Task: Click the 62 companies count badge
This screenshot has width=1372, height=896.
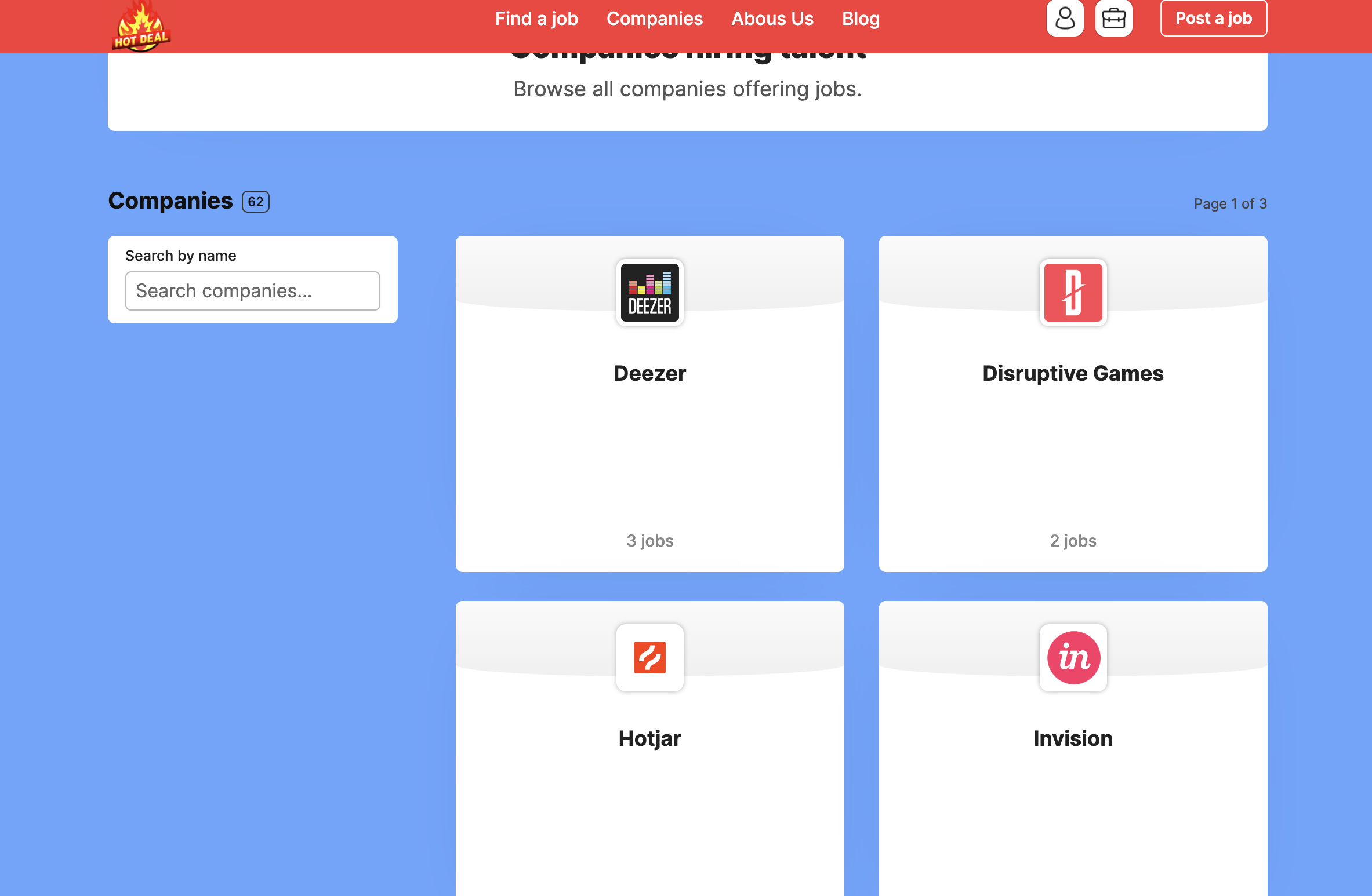Action: [x=256, y=202]
